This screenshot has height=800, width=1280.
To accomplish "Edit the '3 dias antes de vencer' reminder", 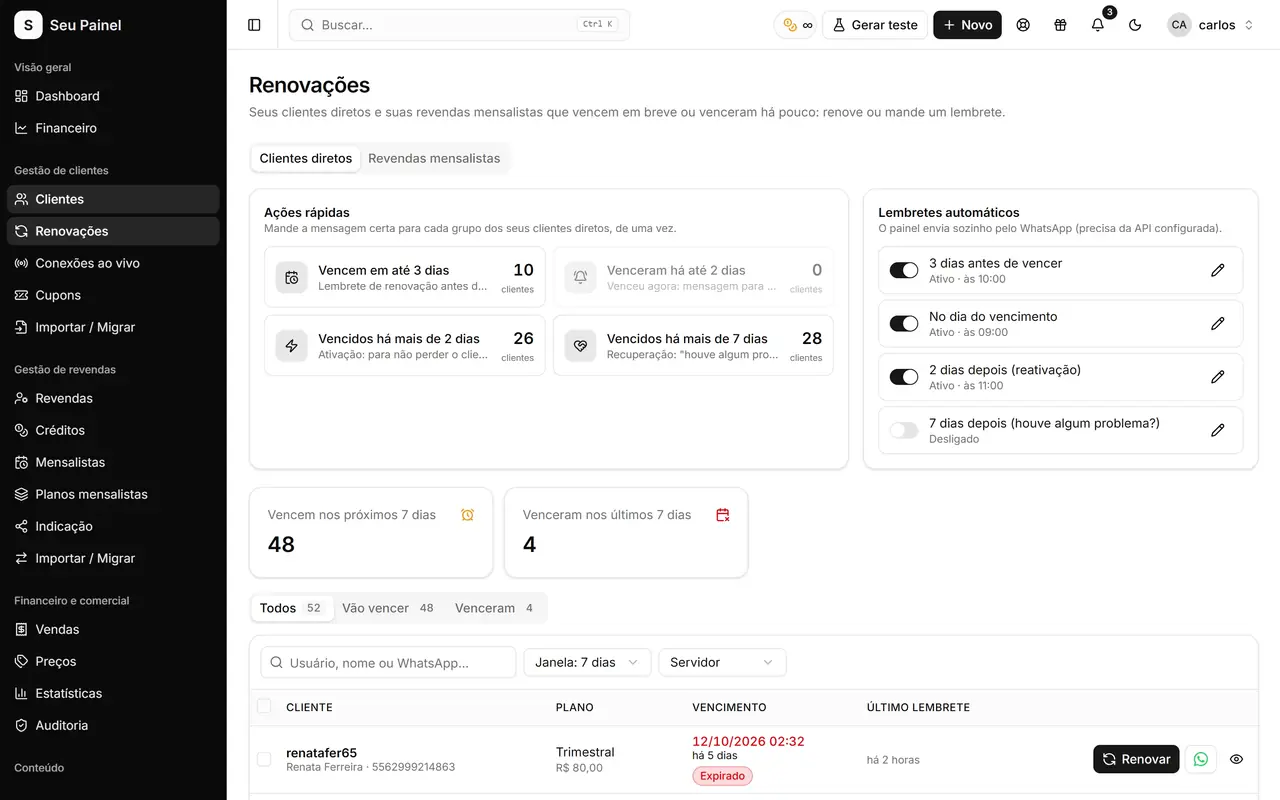I will 1217,270.
